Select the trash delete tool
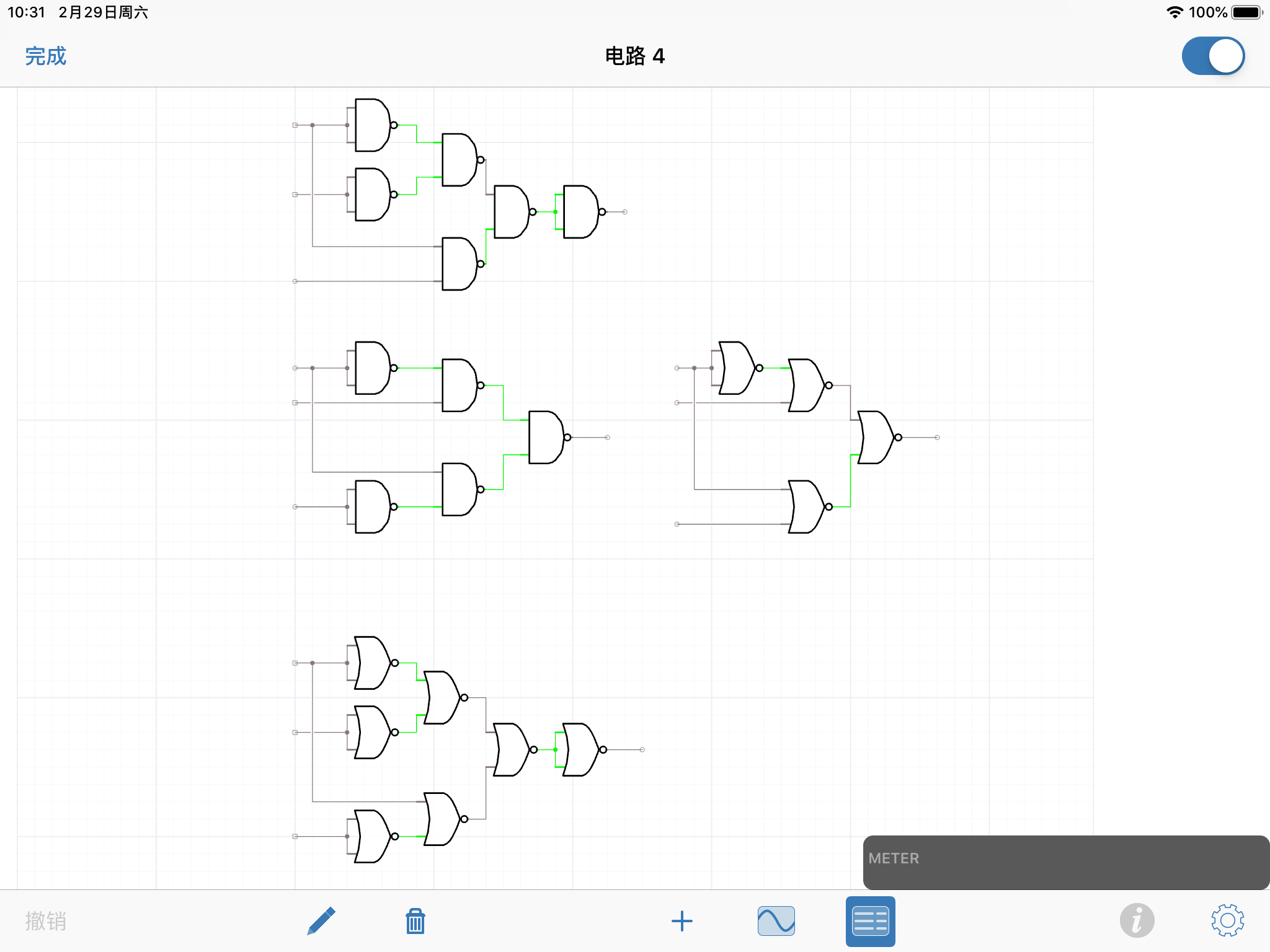Viewport: 1270px width, 952px height. [x=415, y=921]
